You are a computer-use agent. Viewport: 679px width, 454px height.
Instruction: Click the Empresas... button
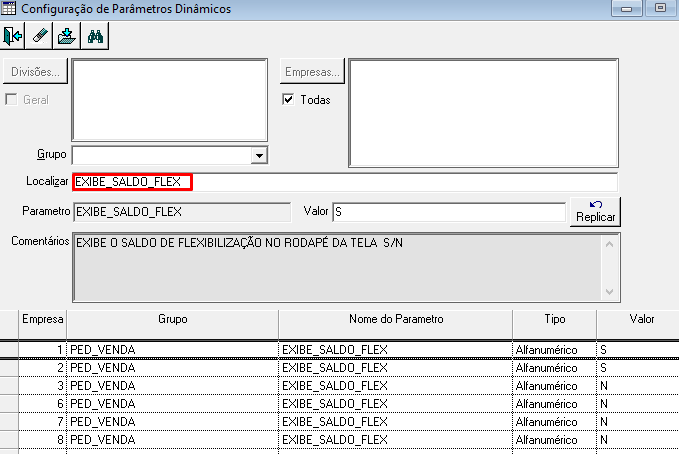[312, 71]
